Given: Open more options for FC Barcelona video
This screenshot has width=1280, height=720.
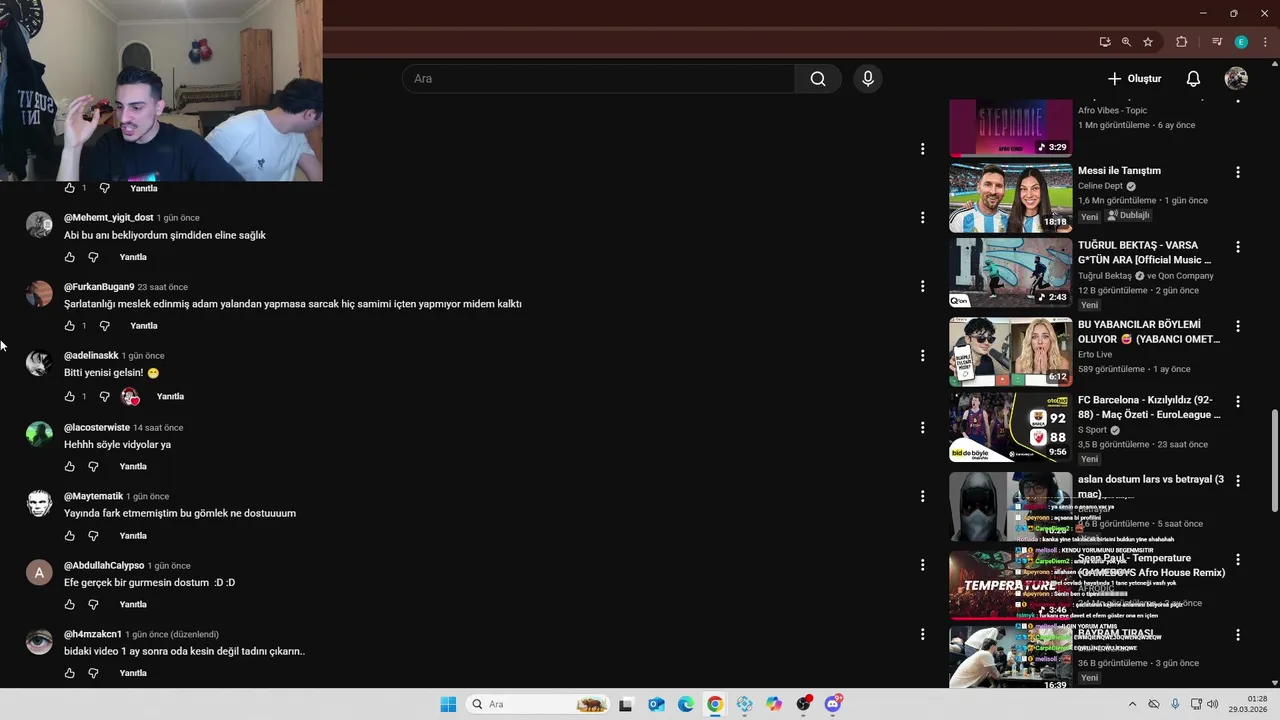Looking at the screenshot, I should 1238,402.
